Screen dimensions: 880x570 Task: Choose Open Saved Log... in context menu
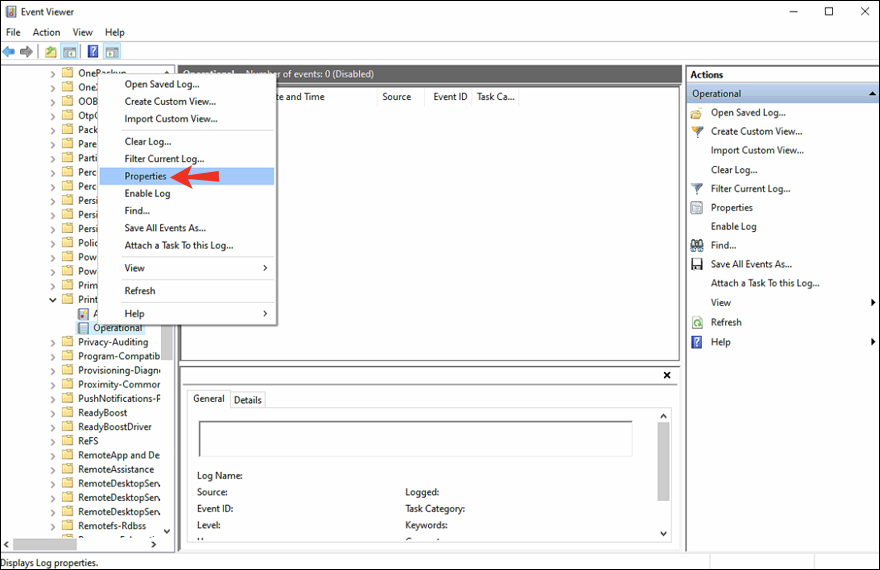point(187,84)
